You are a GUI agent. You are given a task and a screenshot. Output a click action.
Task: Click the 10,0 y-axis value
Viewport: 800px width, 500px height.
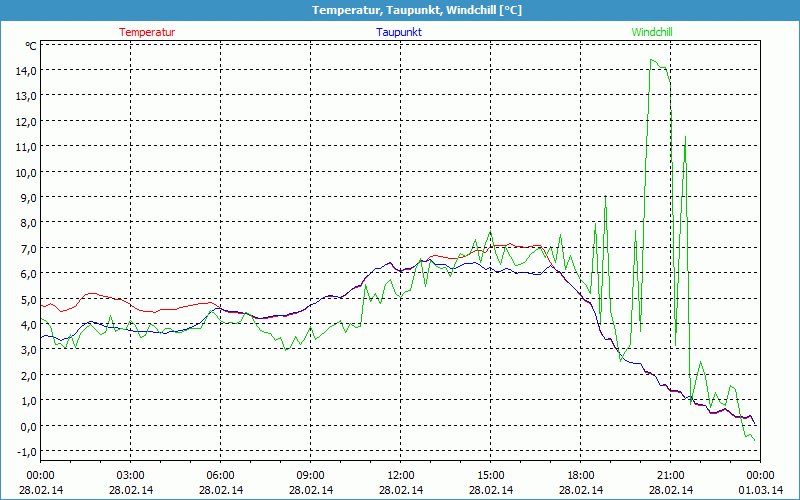pyautogui.click(x=25, y=172)
